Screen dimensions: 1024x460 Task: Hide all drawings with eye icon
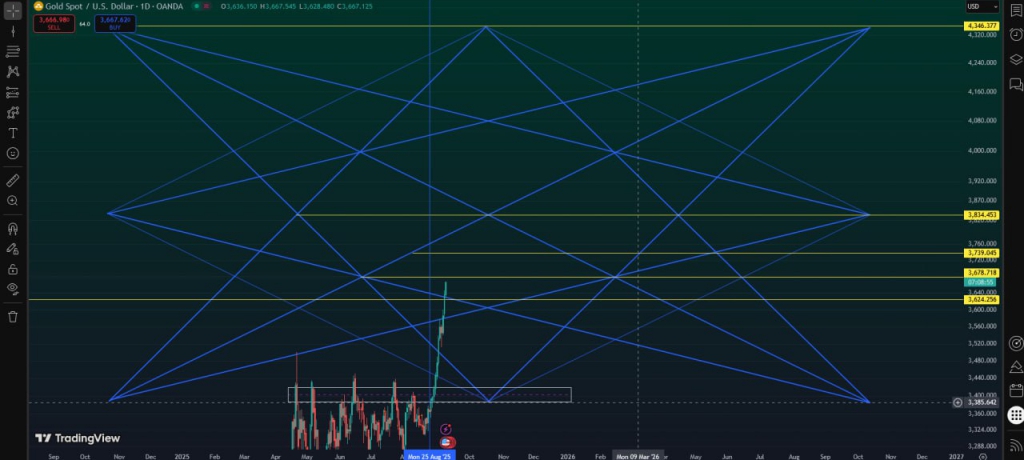[x=13, y=289]
